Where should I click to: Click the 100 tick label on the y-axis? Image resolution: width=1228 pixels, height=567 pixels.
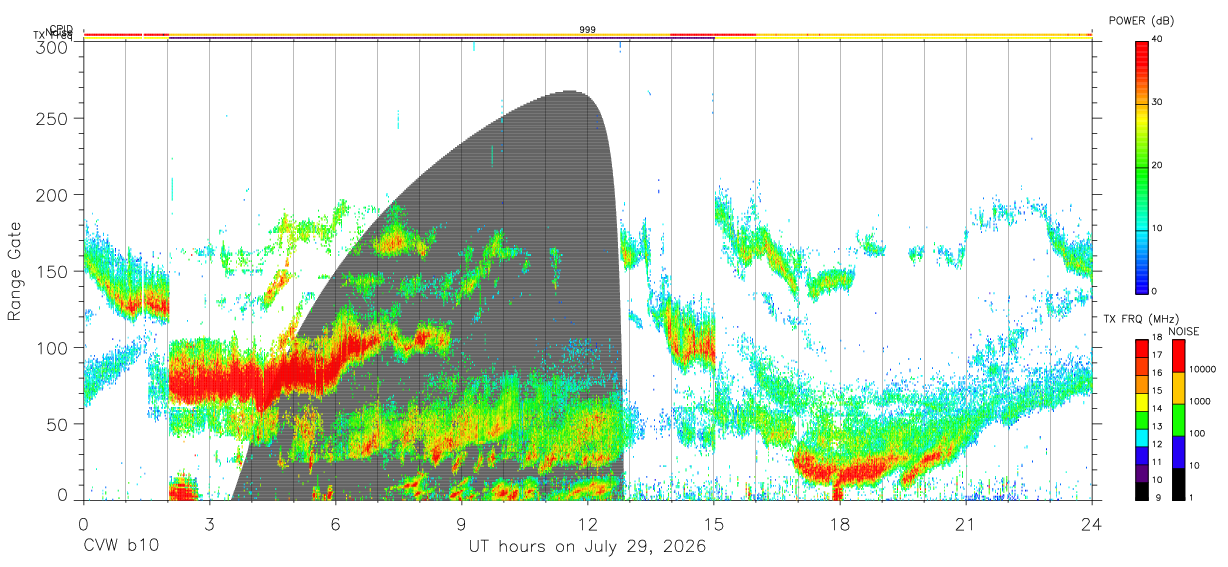pos(52,347)
